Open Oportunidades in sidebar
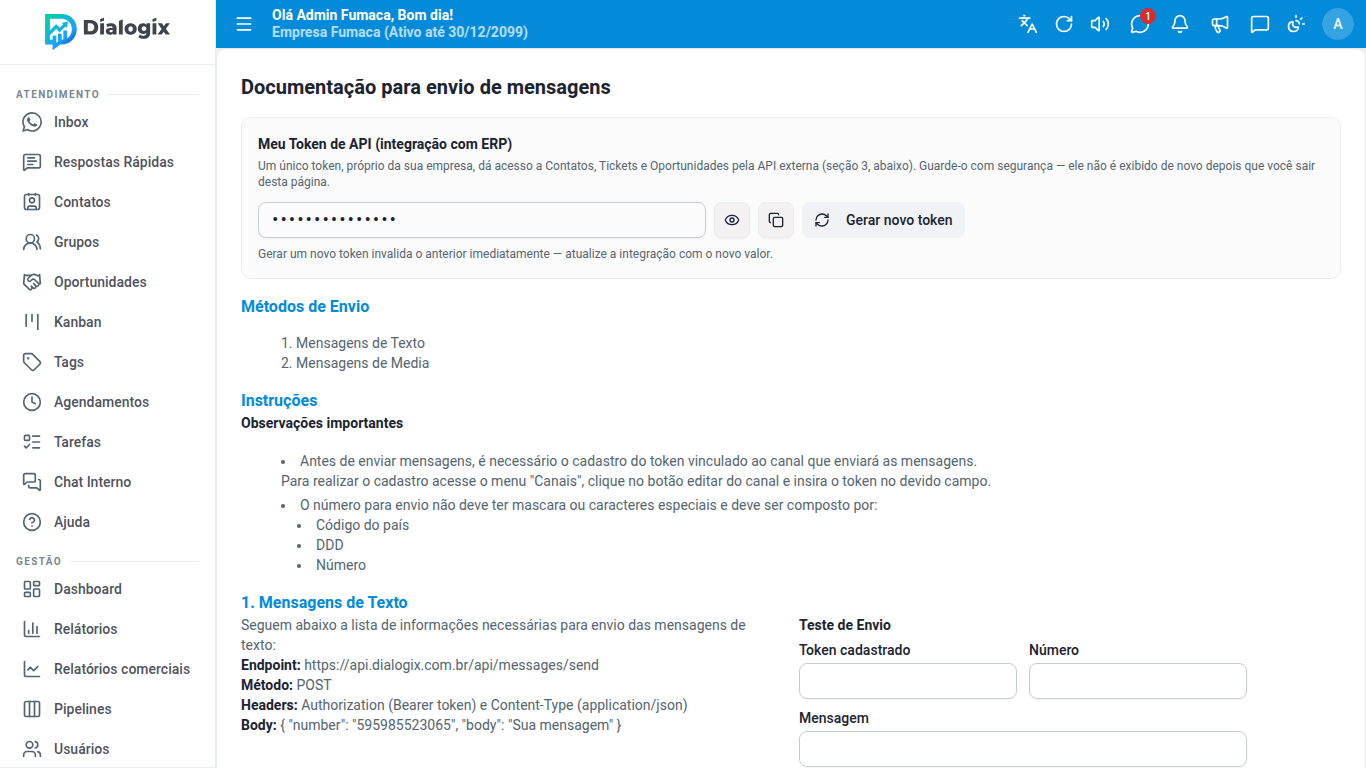The width and height of the screenshot is (1366, 768). point(108,282)
